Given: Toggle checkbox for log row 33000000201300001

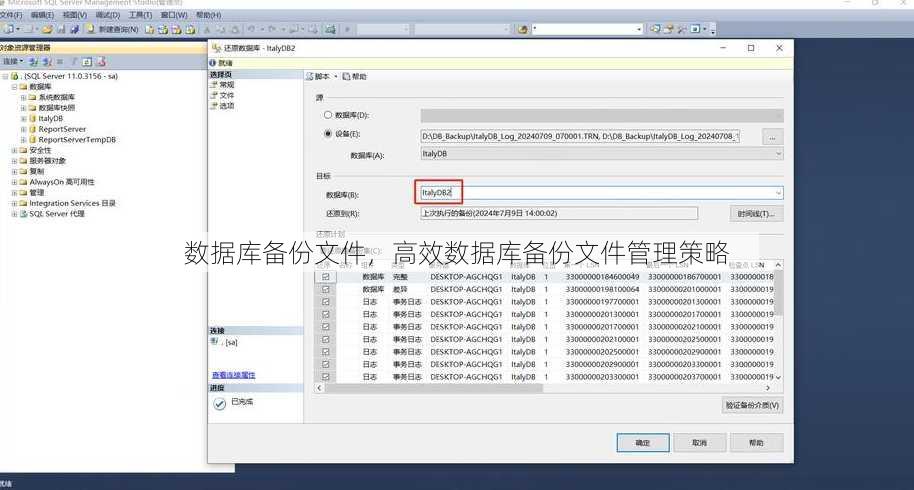Looking at the screenshot, I should coord(325,314).
